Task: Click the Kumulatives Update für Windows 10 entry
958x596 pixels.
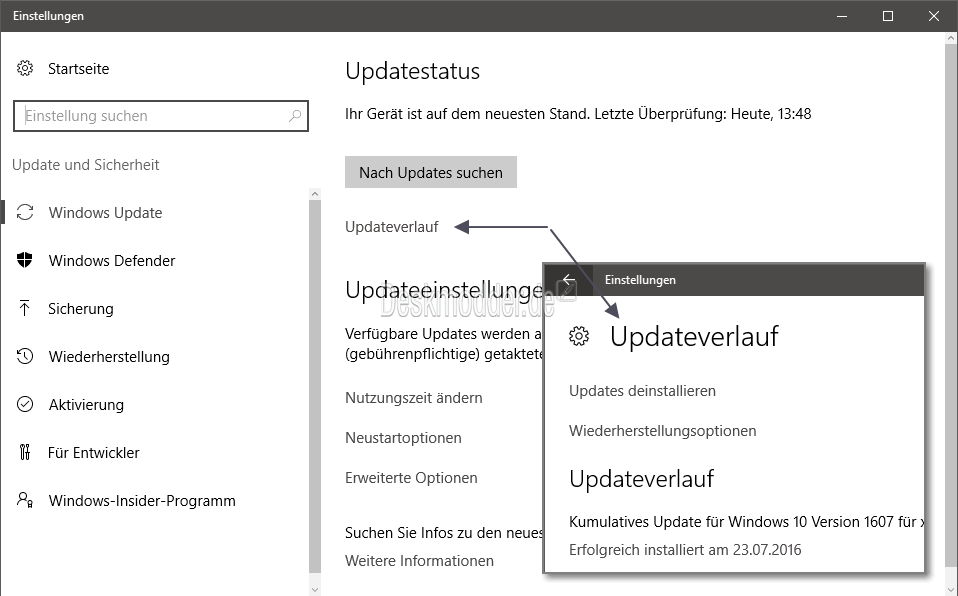Action: pyautogui.click(x=746, y=522)
